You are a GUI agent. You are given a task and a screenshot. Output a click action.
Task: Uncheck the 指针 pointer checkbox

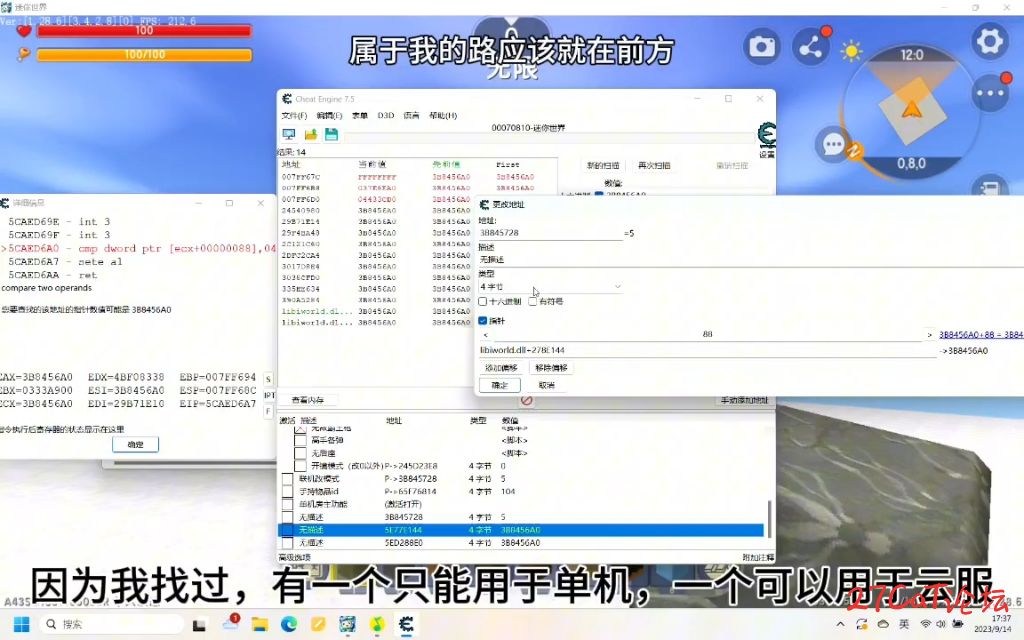coord(483,321)
